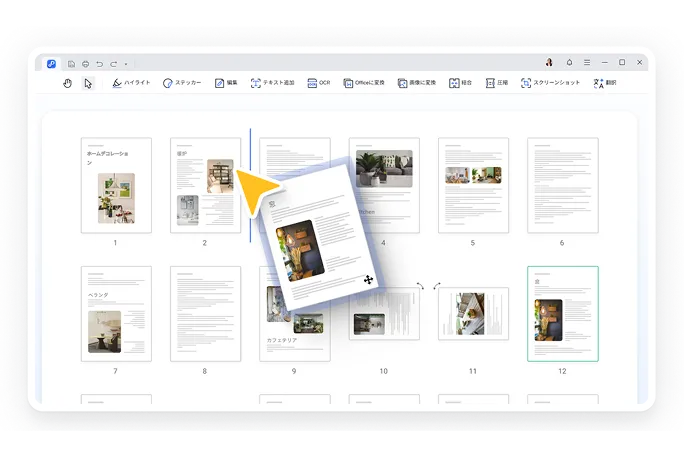Click the スクリーンショット screenshot tool
The image size is (684, 456).
[550, 83]
